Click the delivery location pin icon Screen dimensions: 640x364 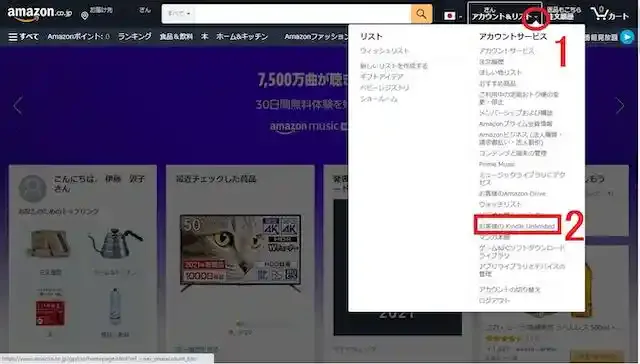84,16
